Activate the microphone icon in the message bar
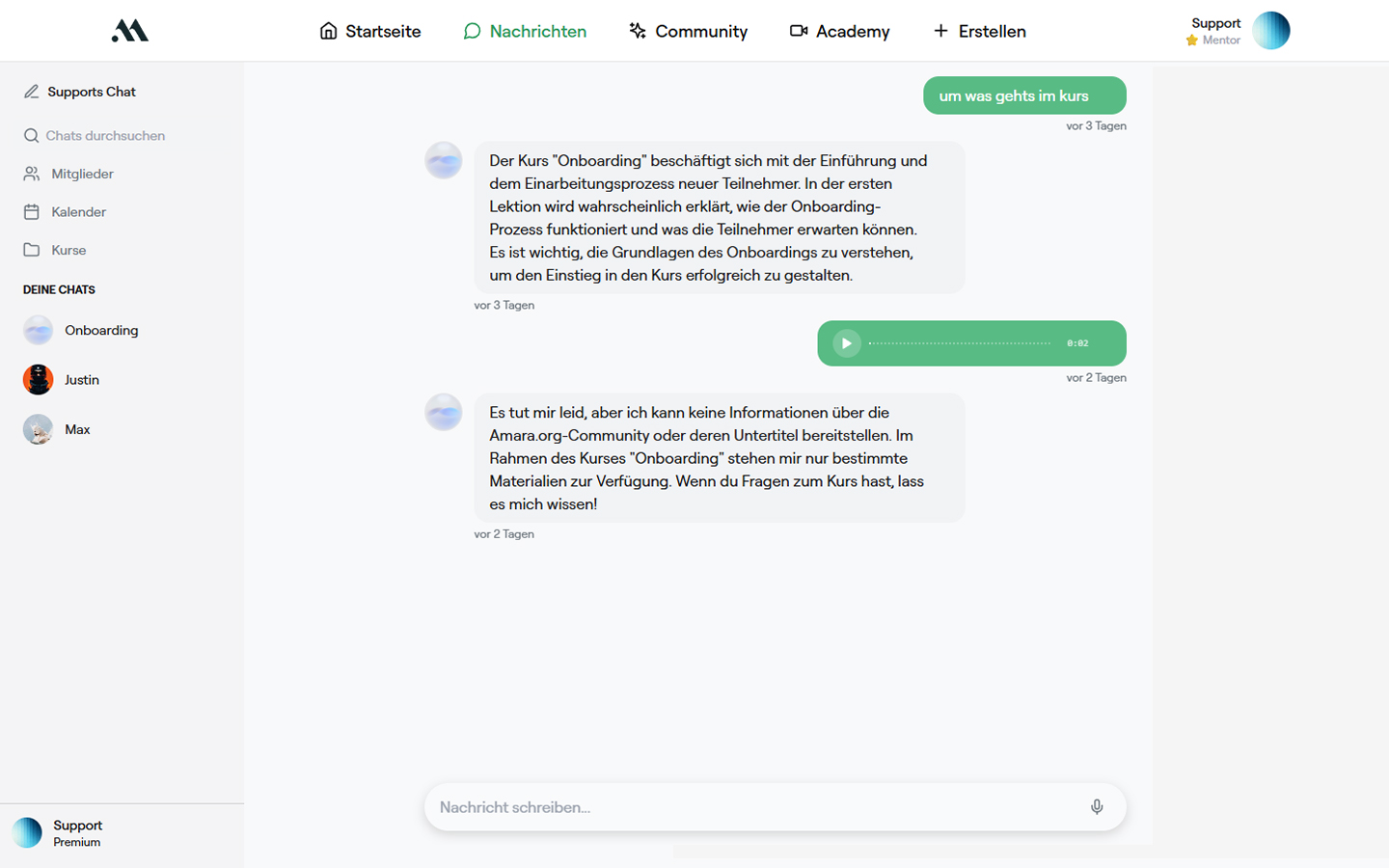1389x868 pixels. tap(1097, 806)
